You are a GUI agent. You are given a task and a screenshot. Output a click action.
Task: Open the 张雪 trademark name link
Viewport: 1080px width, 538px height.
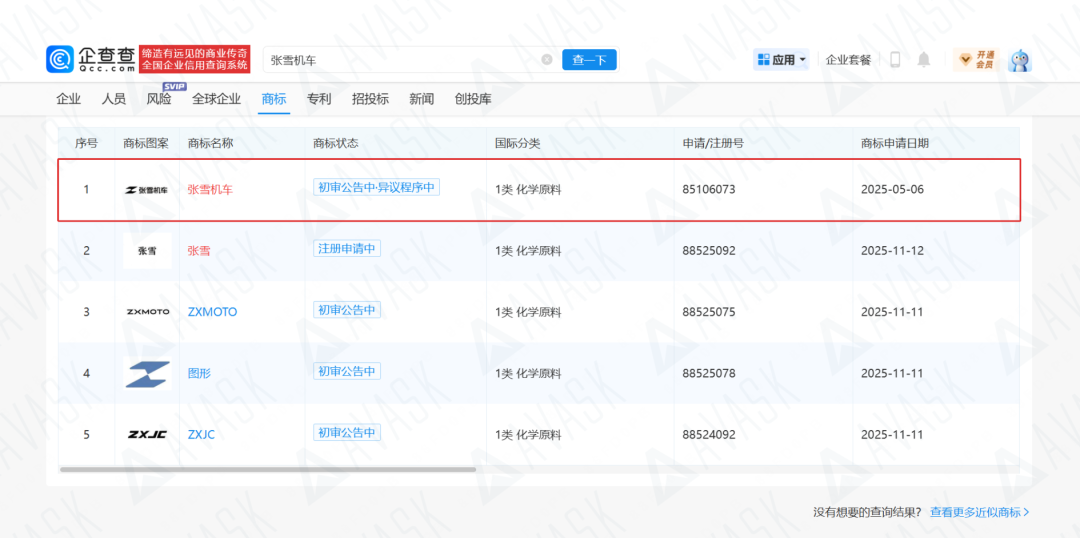click(199, 251)
